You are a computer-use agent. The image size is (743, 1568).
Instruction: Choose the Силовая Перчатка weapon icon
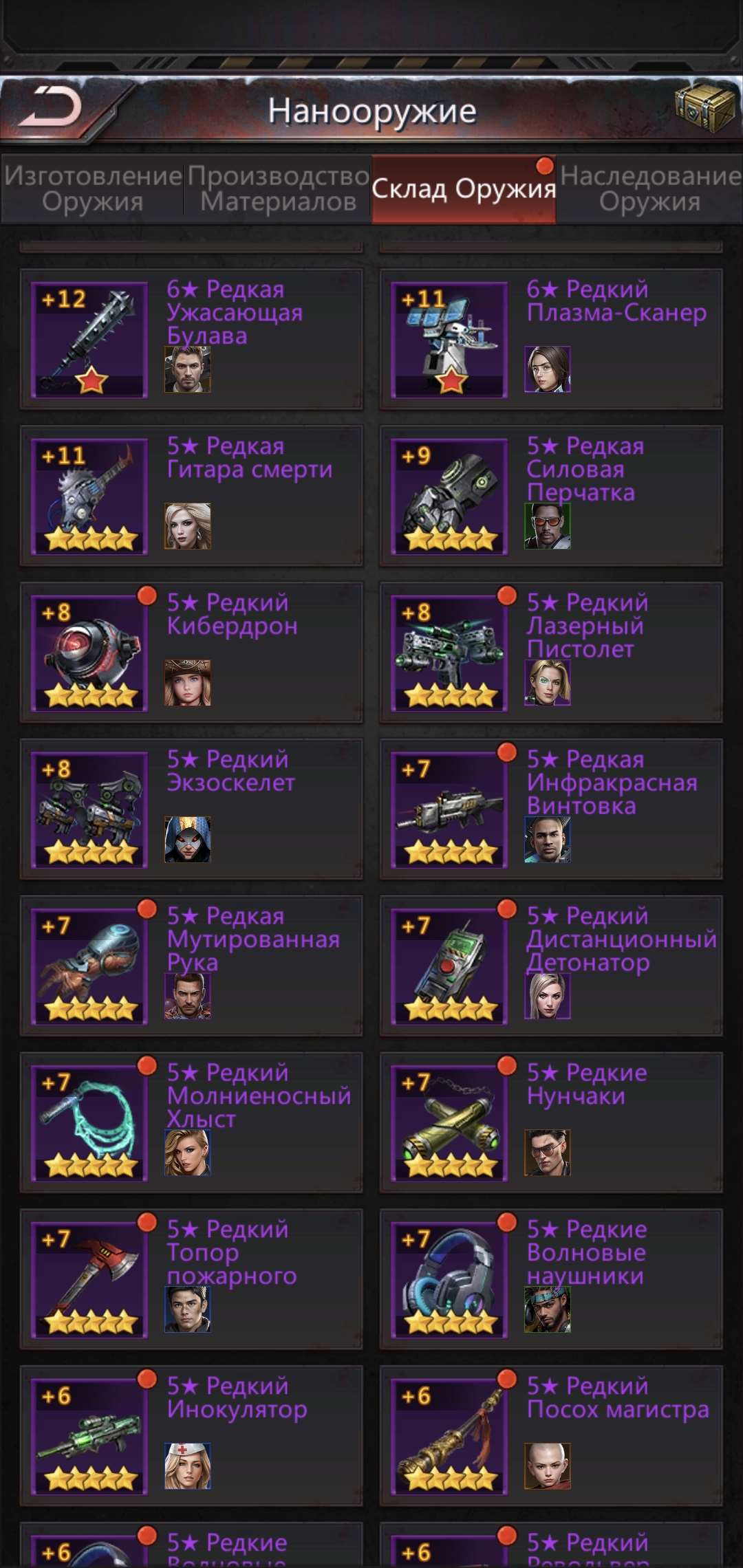tap(450, 497)
